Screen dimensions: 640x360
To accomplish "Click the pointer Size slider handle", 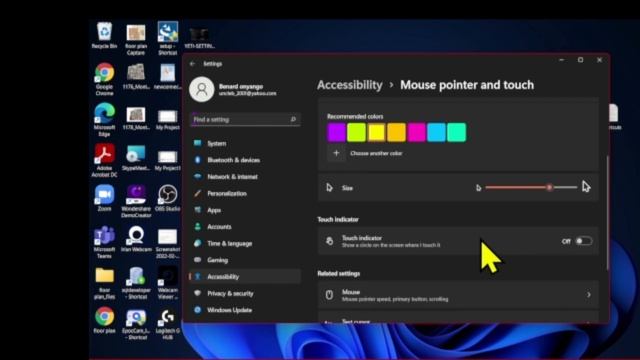I will 549,187.
